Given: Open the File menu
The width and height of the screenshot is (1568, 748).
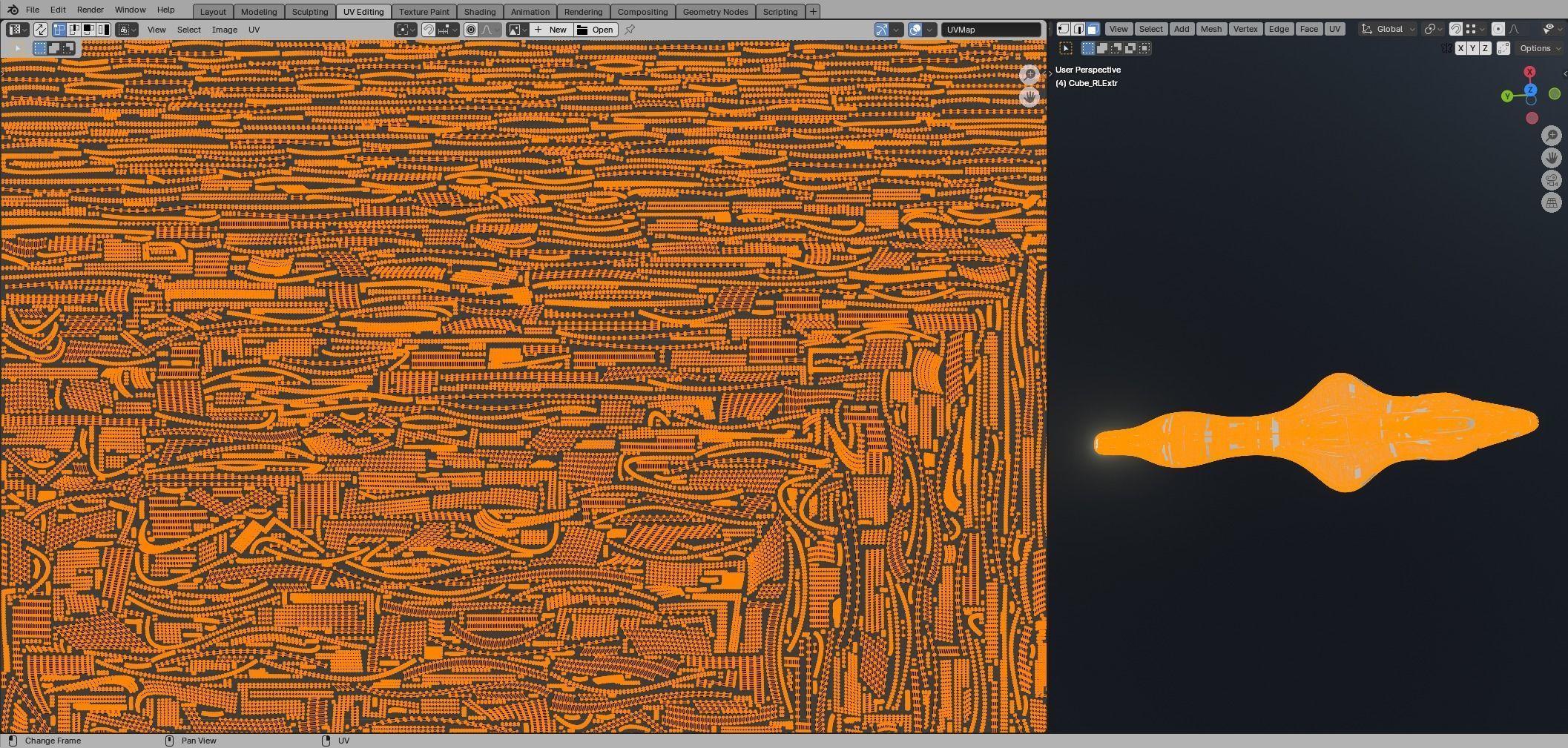Looking at the screenshot, I should (x=33, y=10).
